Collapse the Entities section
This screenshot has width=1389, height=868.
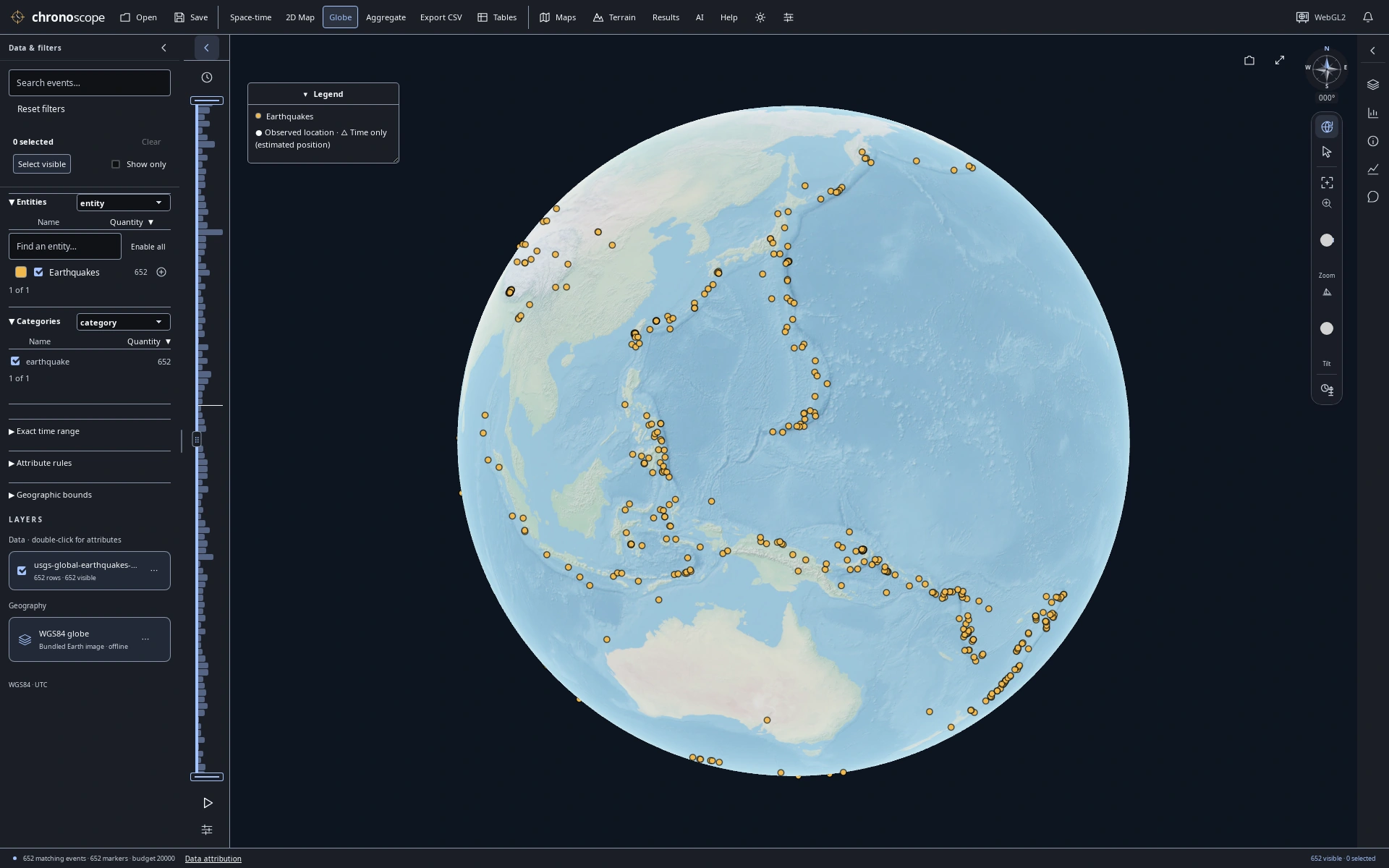tap(28, 202)
